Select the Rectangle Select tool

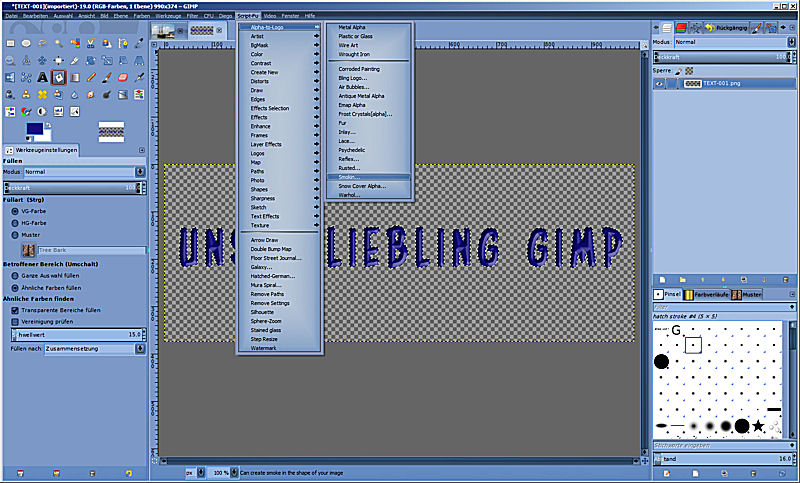[x=10, y=44]
